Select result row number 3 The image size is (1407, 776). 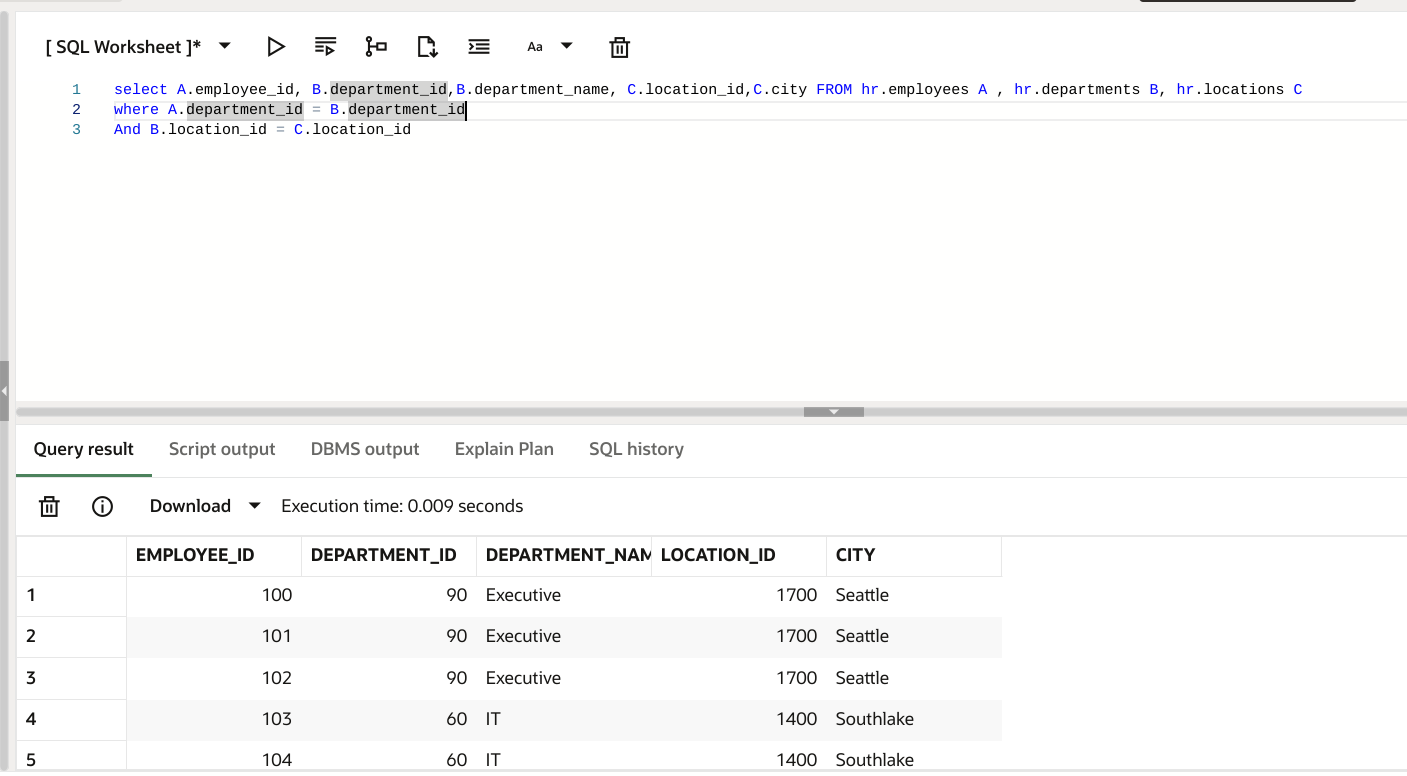(x=71, y=678)
